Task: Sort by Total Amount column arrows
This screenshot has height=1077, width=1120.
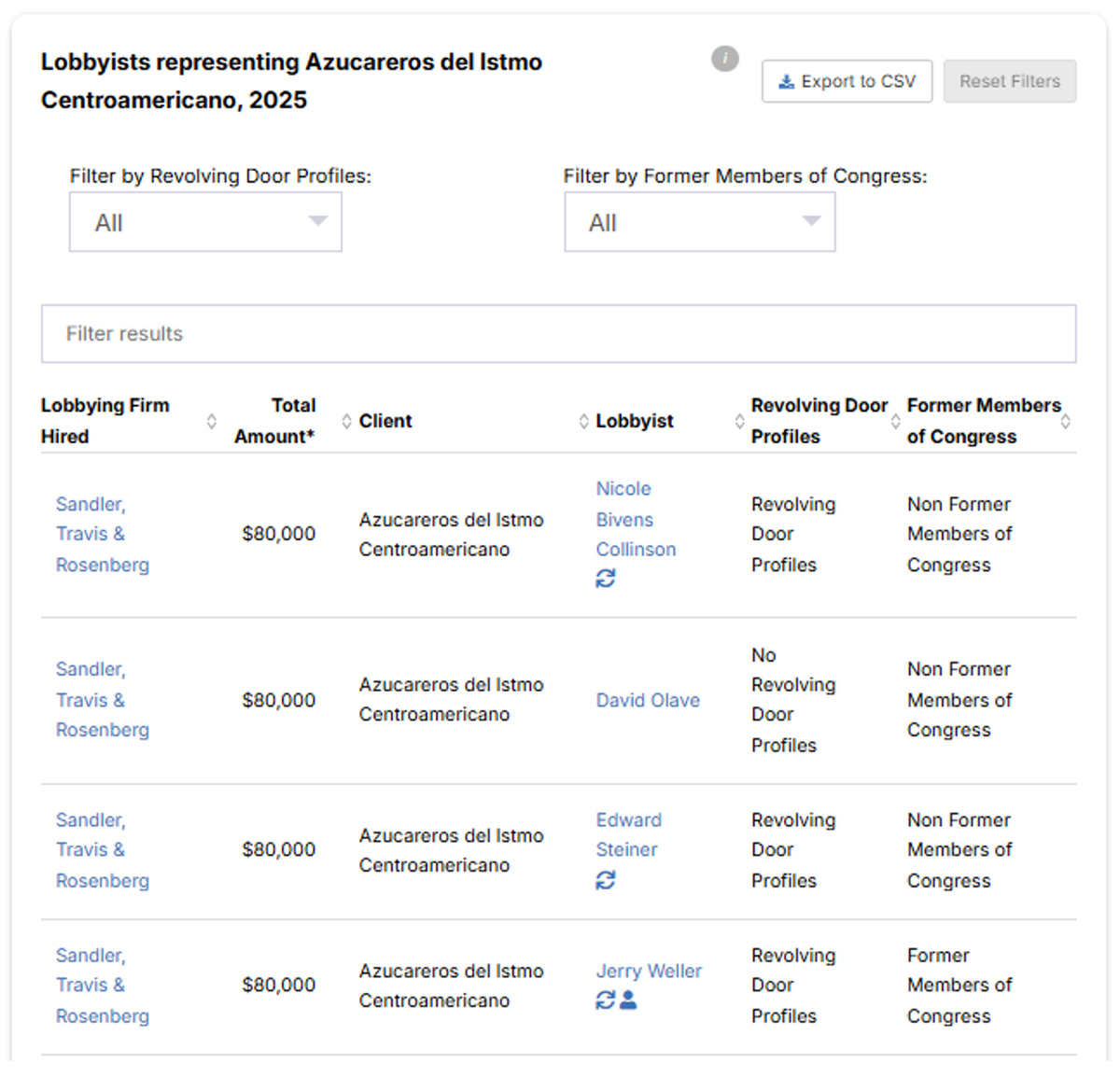Action: pos(346,421)
